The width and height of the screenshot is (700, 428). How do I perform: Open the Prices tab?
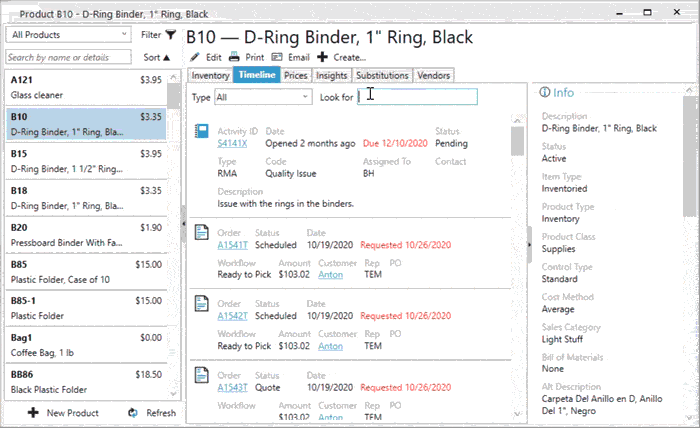pyautogui.click(x=296, y=75)
